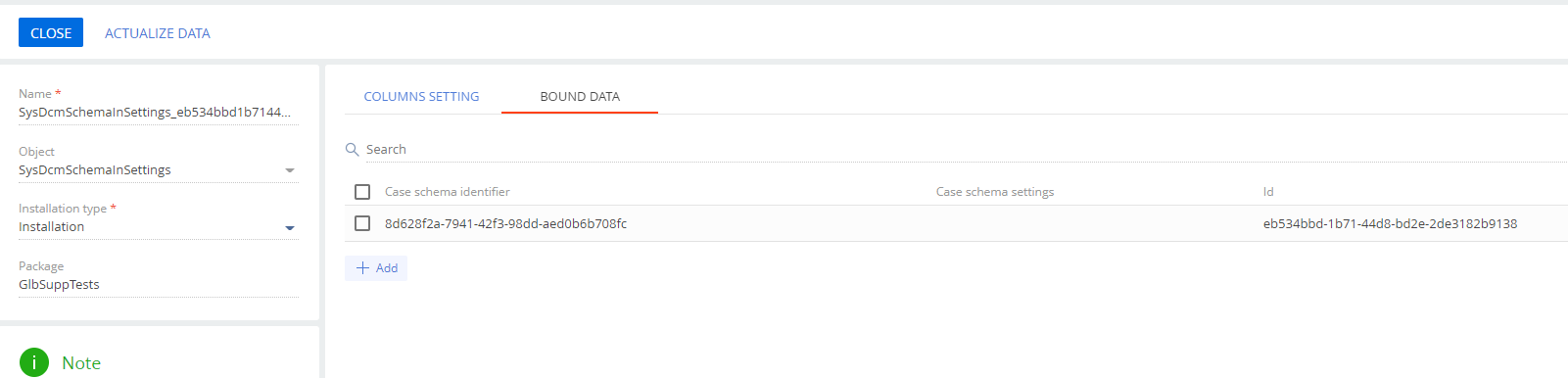1568x378 pixels.
Task: Click the Package field GlbSuppTests
Action: tap(59, 285)
